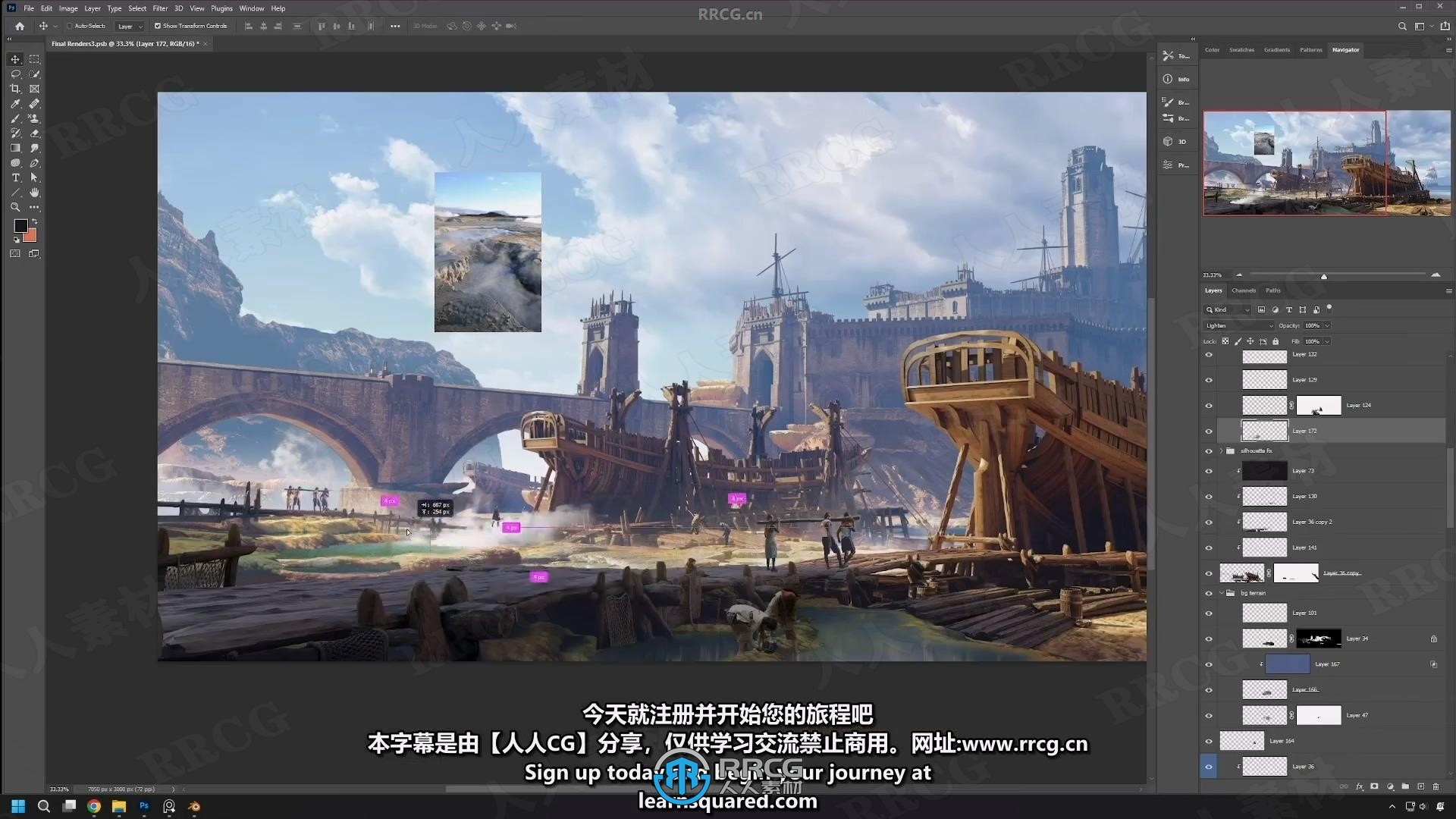Lock transparent pixels in Layers panel
The image size is (1456, 819).
click(x=1225, y=341)
